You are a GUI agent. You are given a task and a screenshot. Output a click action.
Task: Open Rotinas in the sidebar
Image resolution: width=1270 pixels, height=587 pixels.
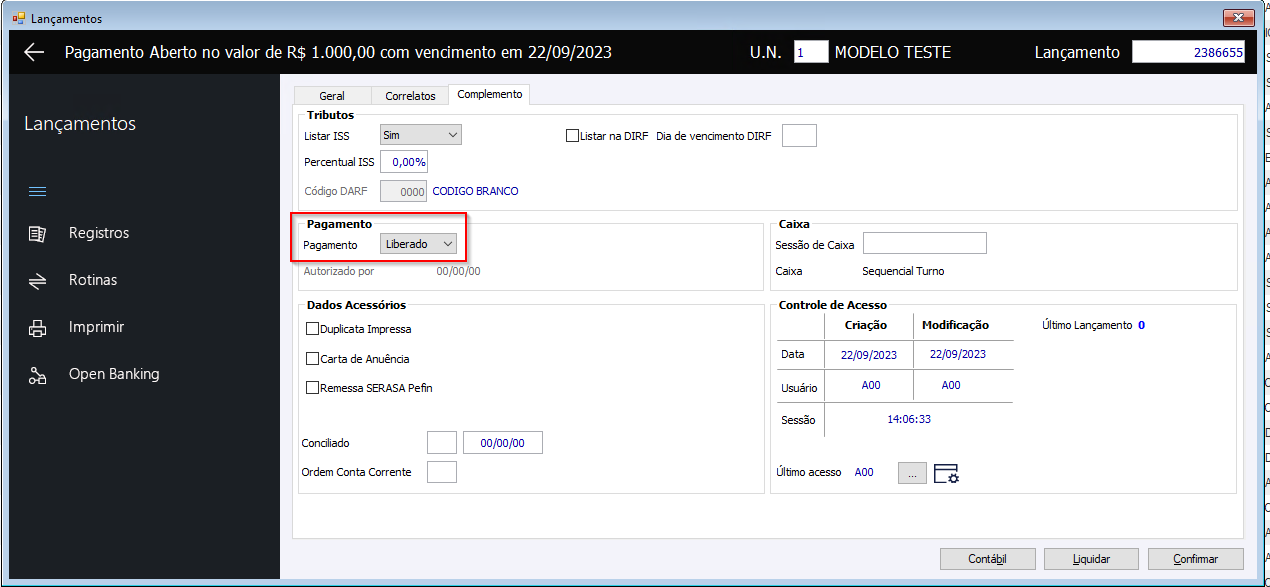coord(93,280)
